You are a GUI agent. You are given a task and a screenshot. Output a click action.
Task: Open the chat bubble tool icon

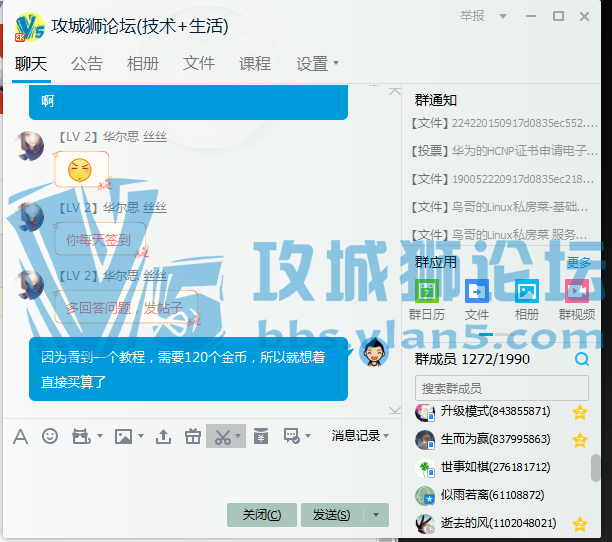coord(292,436)
